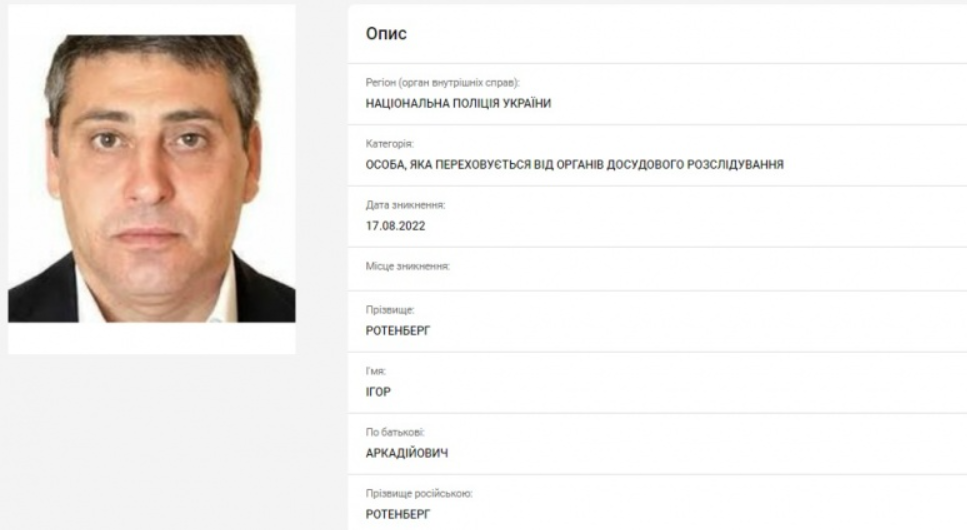Select the category text about pre-trial investigation
Screen dimensions: 967x530
575,165
